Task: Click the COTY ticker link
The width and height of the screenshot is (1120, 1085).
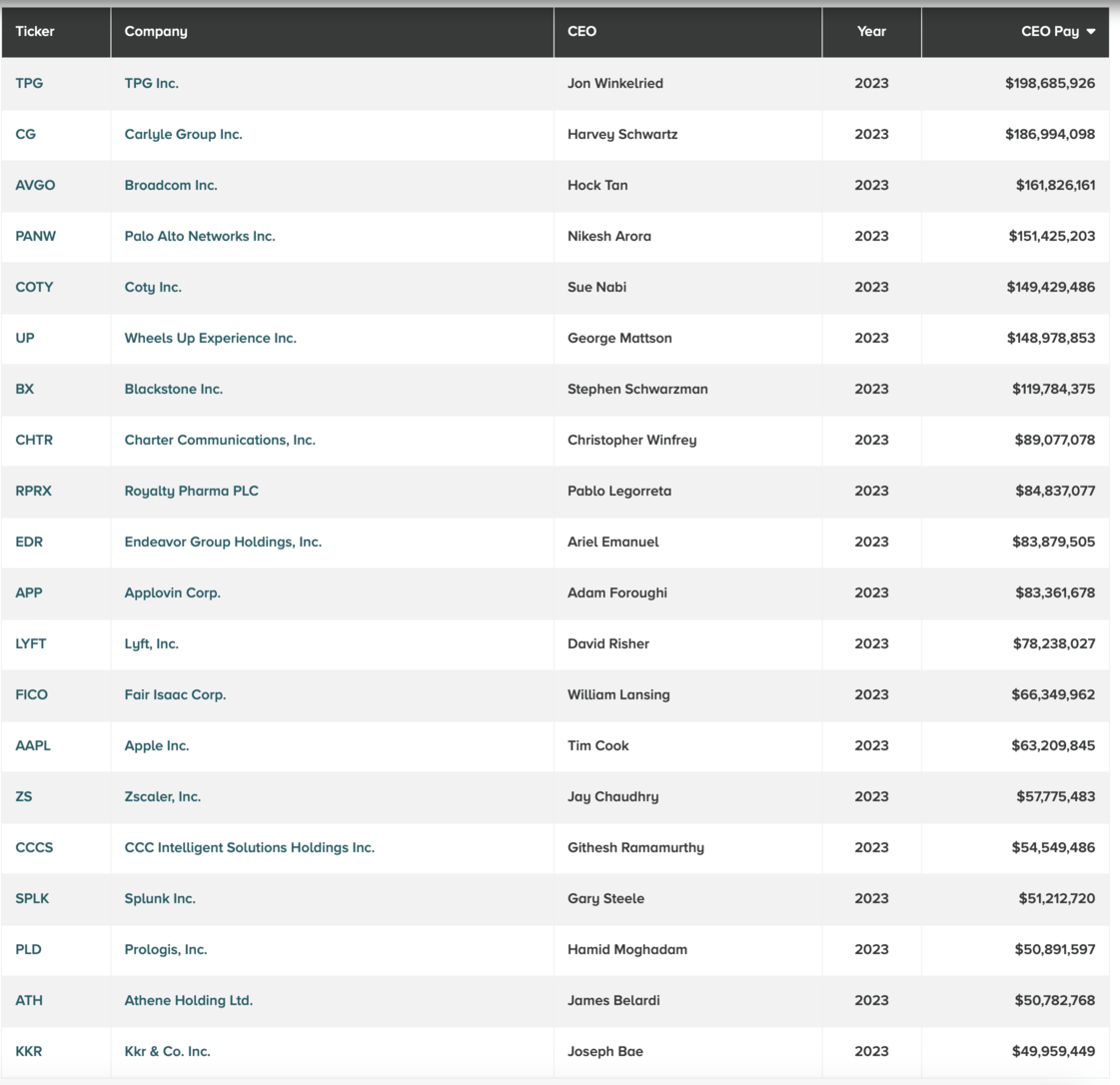Action: 34,287
